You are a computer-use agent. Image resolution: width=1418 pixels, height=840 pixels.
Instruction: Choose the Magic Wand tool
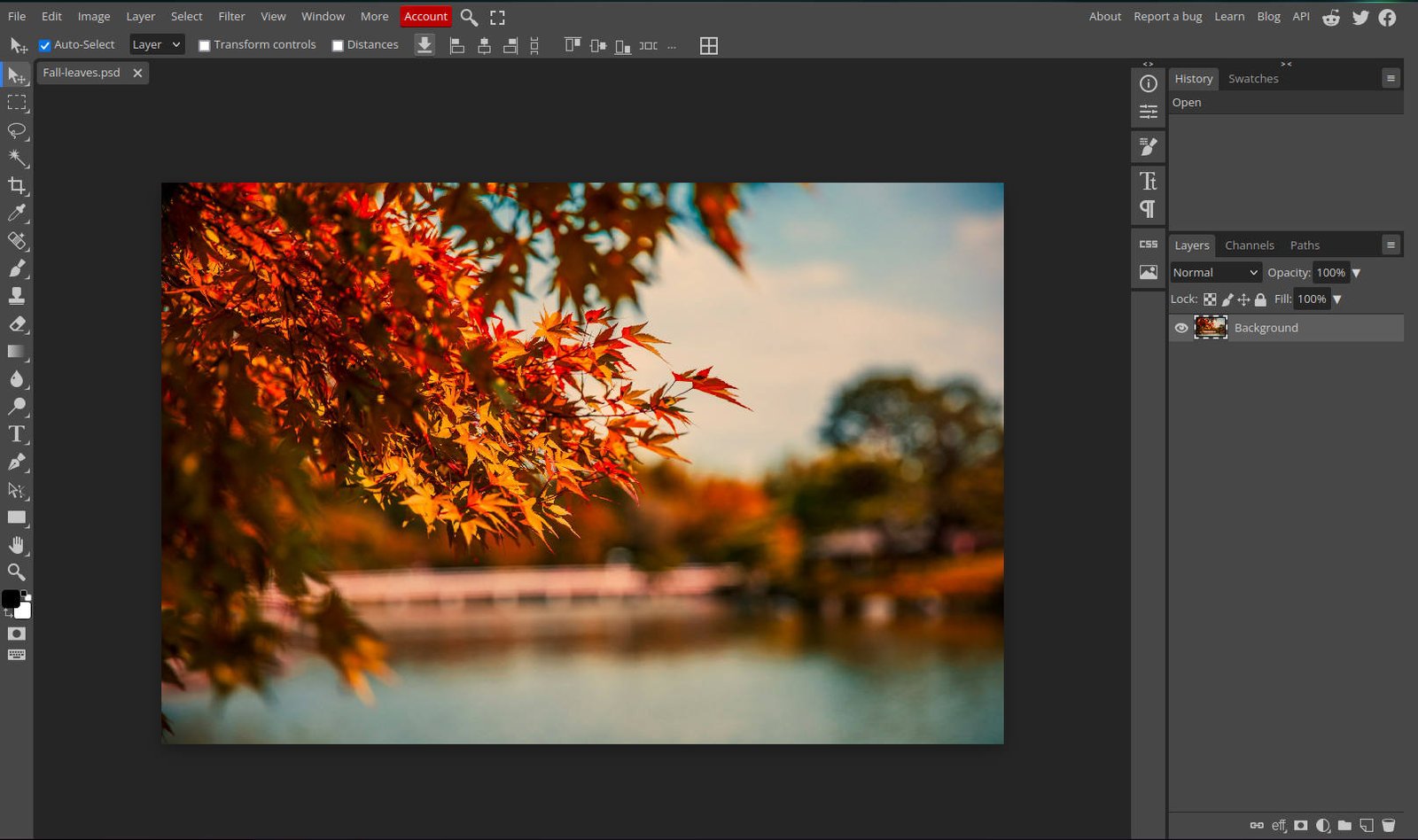pyautogui.click(x=17, y=158)
